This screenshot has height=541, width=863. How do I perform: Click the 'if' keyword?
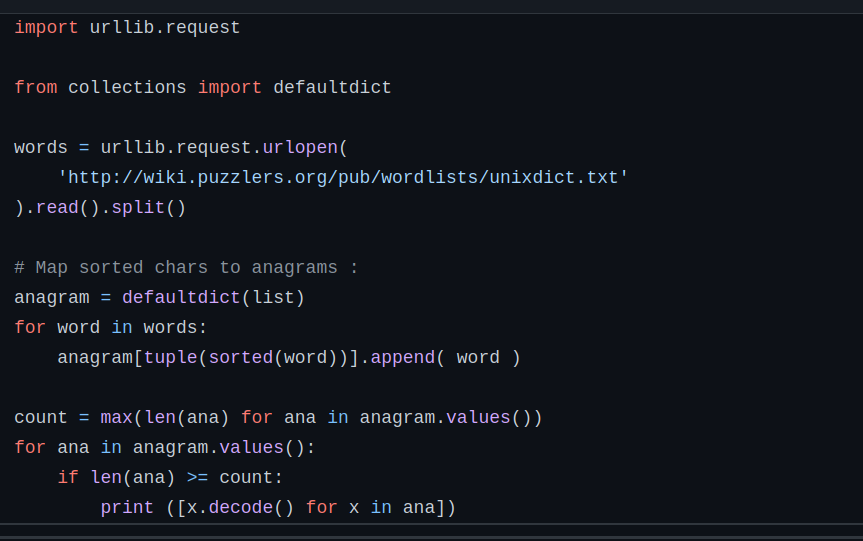pos(68,478)
